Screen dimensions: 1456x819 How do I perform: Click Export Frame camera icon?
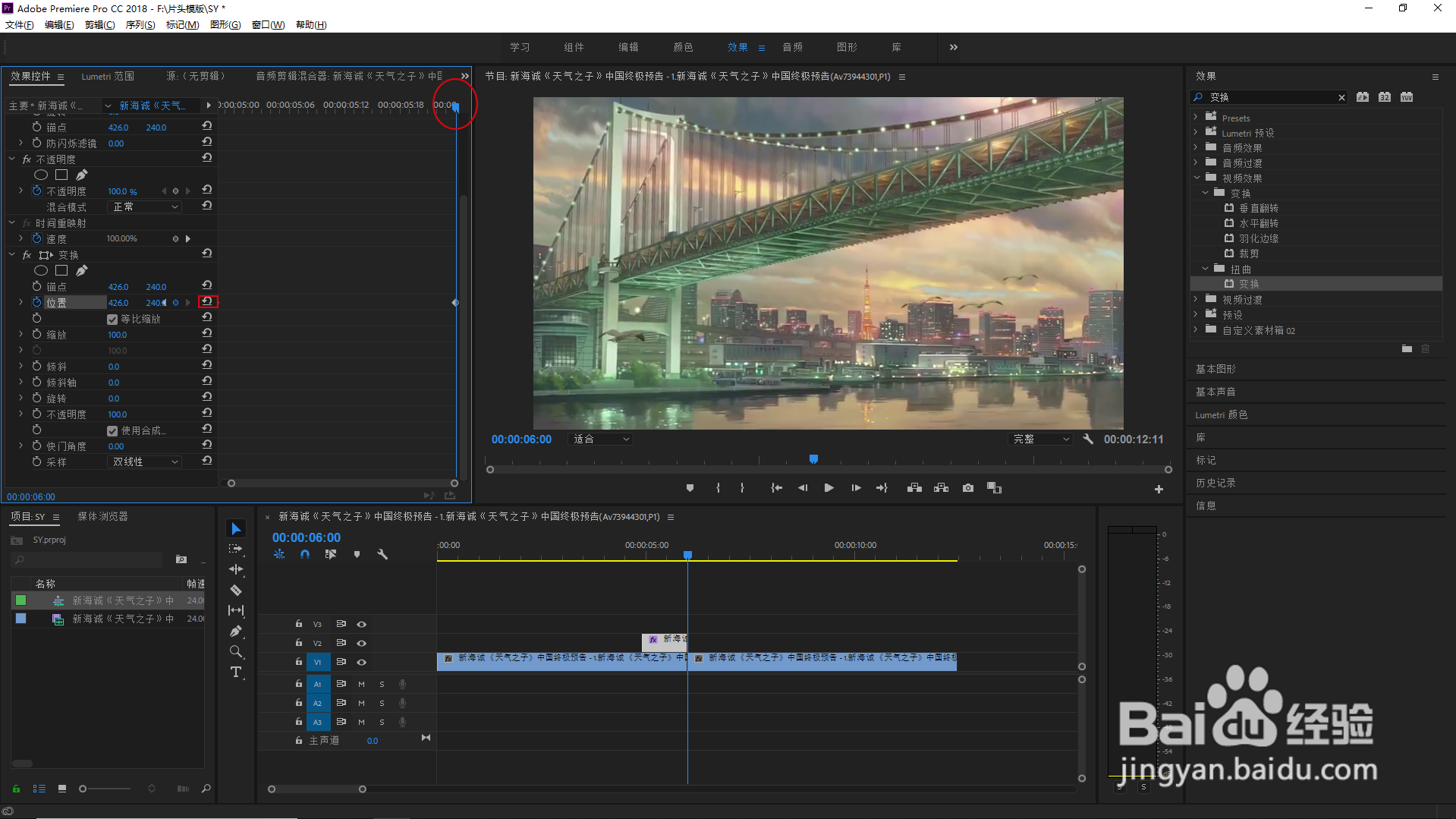pos(968,488)
